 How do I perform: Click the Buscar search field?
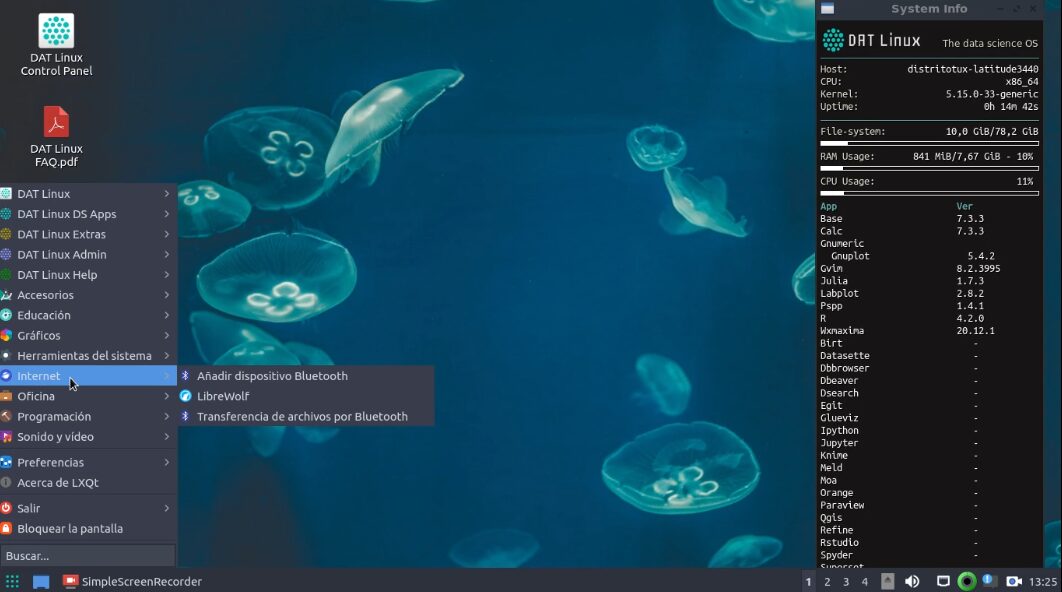click(x=88, y=555)
